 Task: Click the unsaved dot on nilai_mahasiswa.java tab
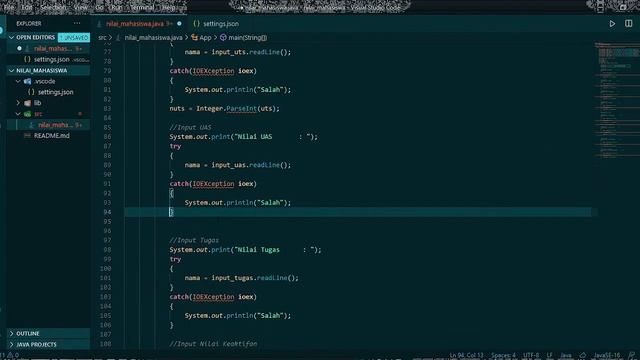179,24
